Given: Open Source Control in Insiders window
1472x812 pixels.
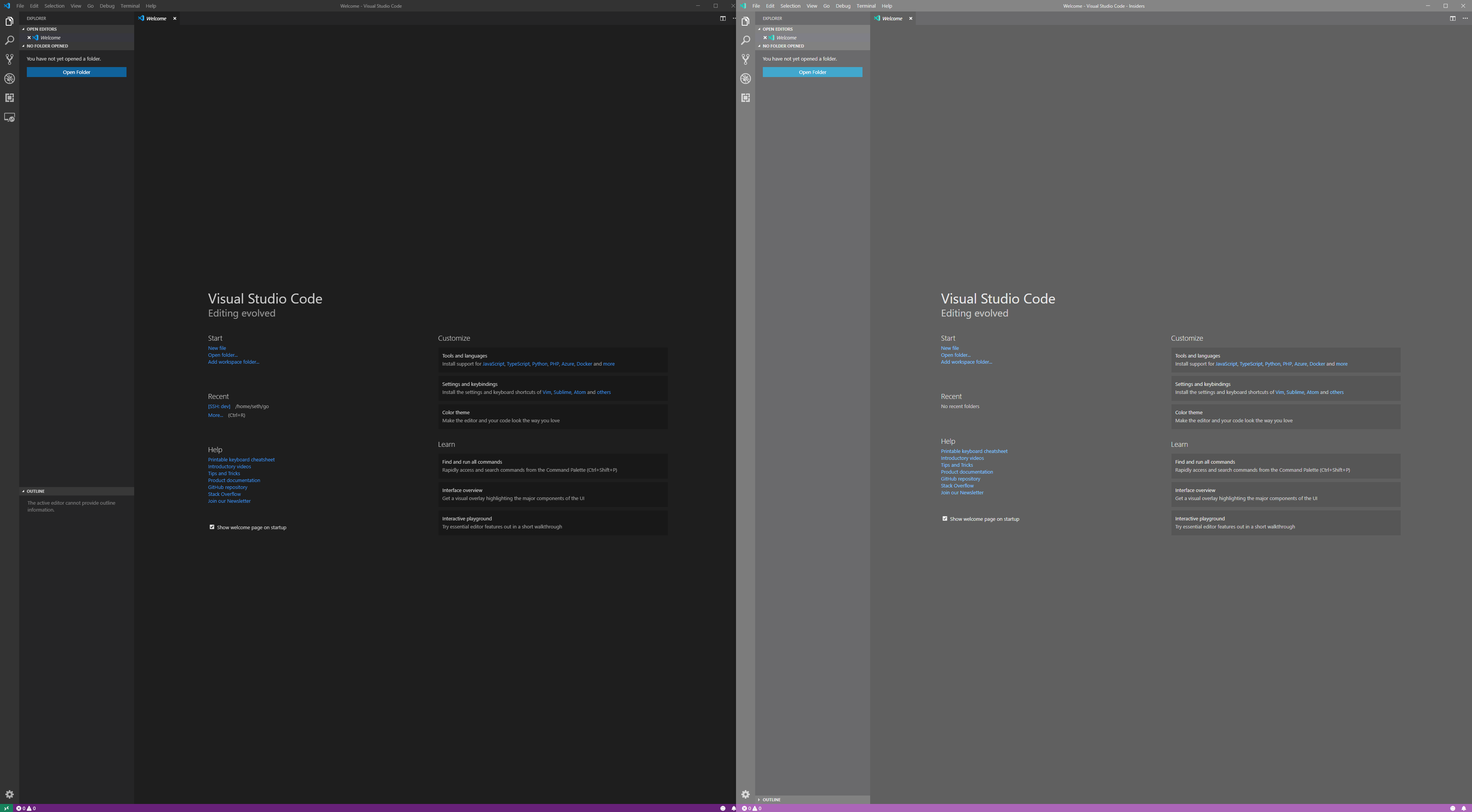Looking at the screenshot, I should tap(745, 59).
